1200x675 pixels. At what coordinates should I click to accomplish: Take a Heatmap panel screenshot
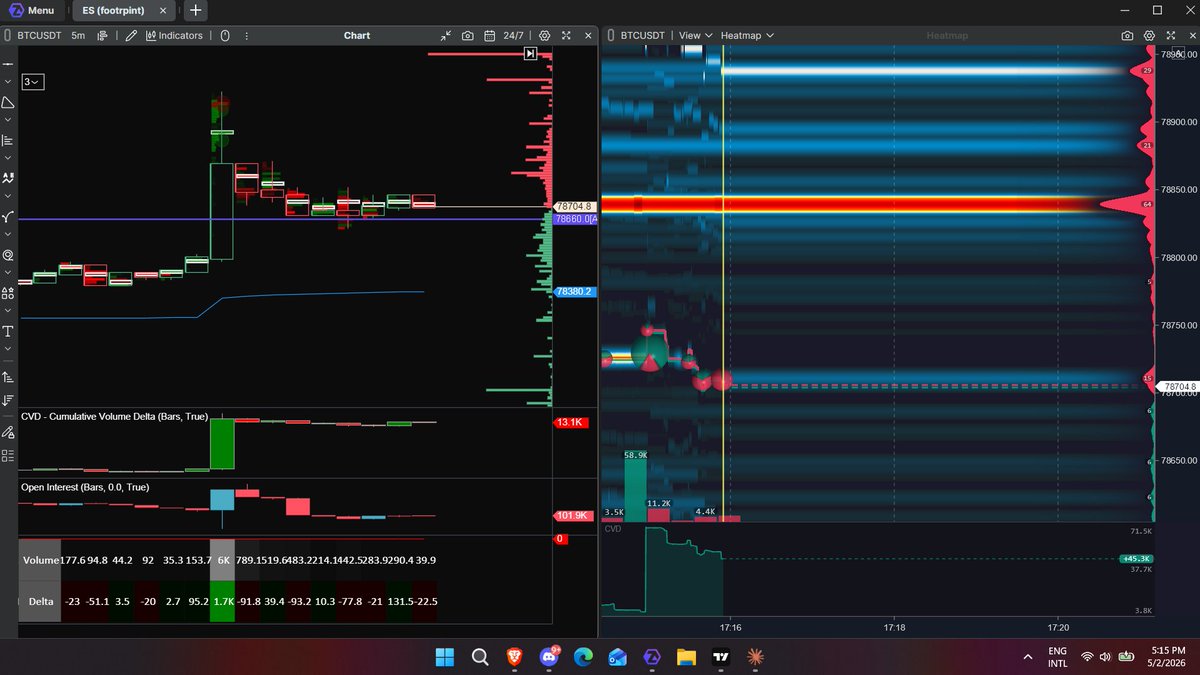coord(1127,35)
